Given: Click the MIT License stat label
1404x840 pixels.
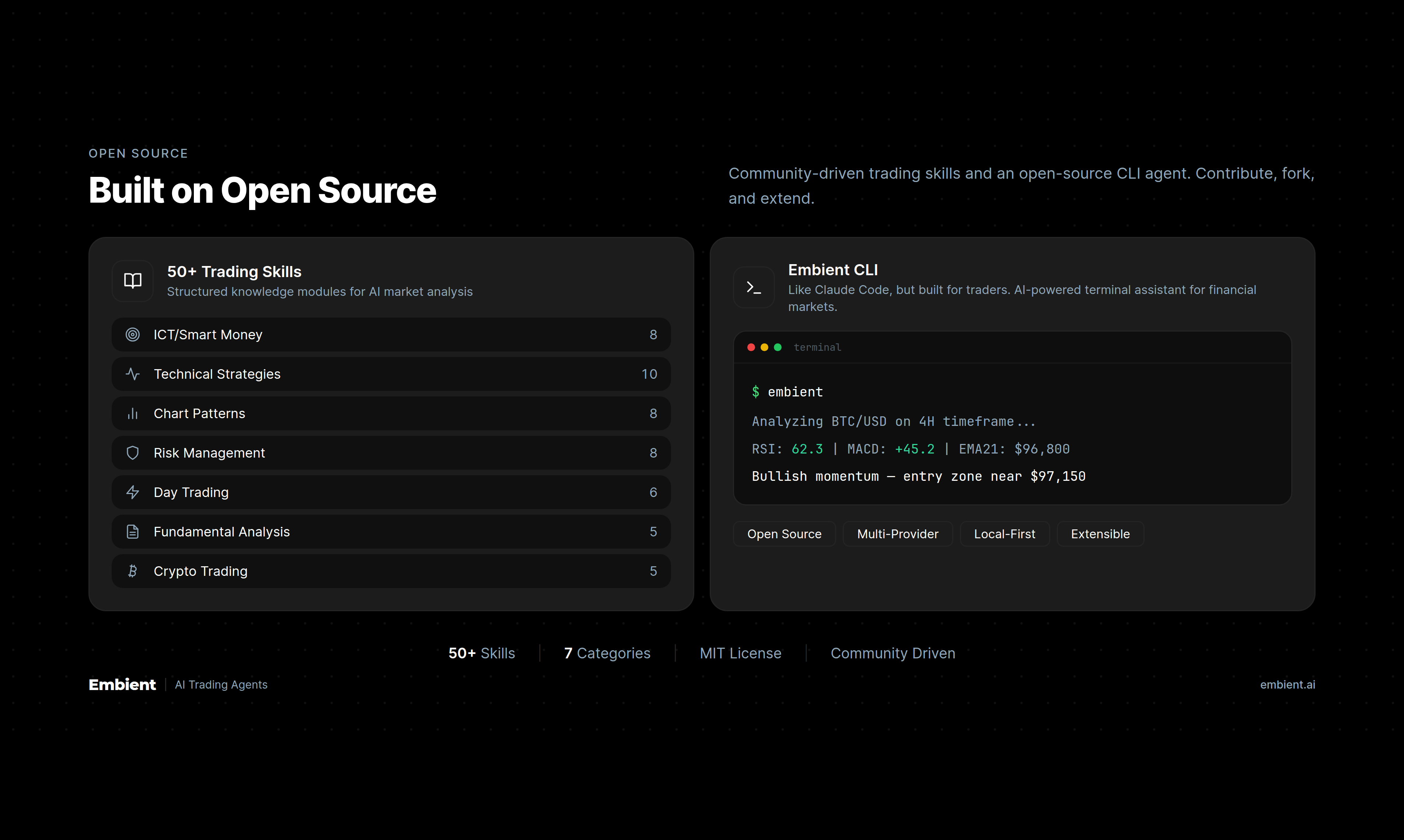Looking at the screenshot, I should [x=740, y=653].
